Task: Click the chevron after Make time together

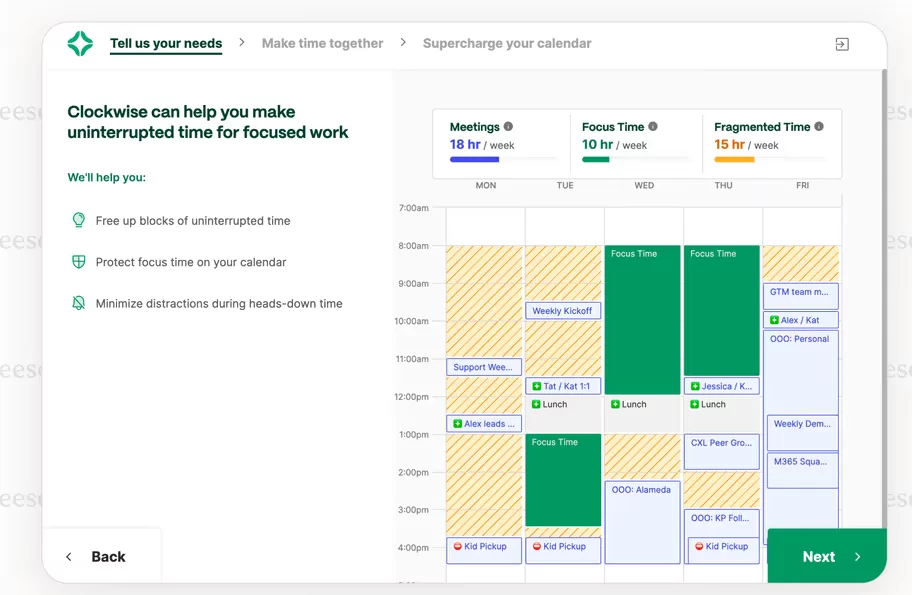Action: click(403, 42)
